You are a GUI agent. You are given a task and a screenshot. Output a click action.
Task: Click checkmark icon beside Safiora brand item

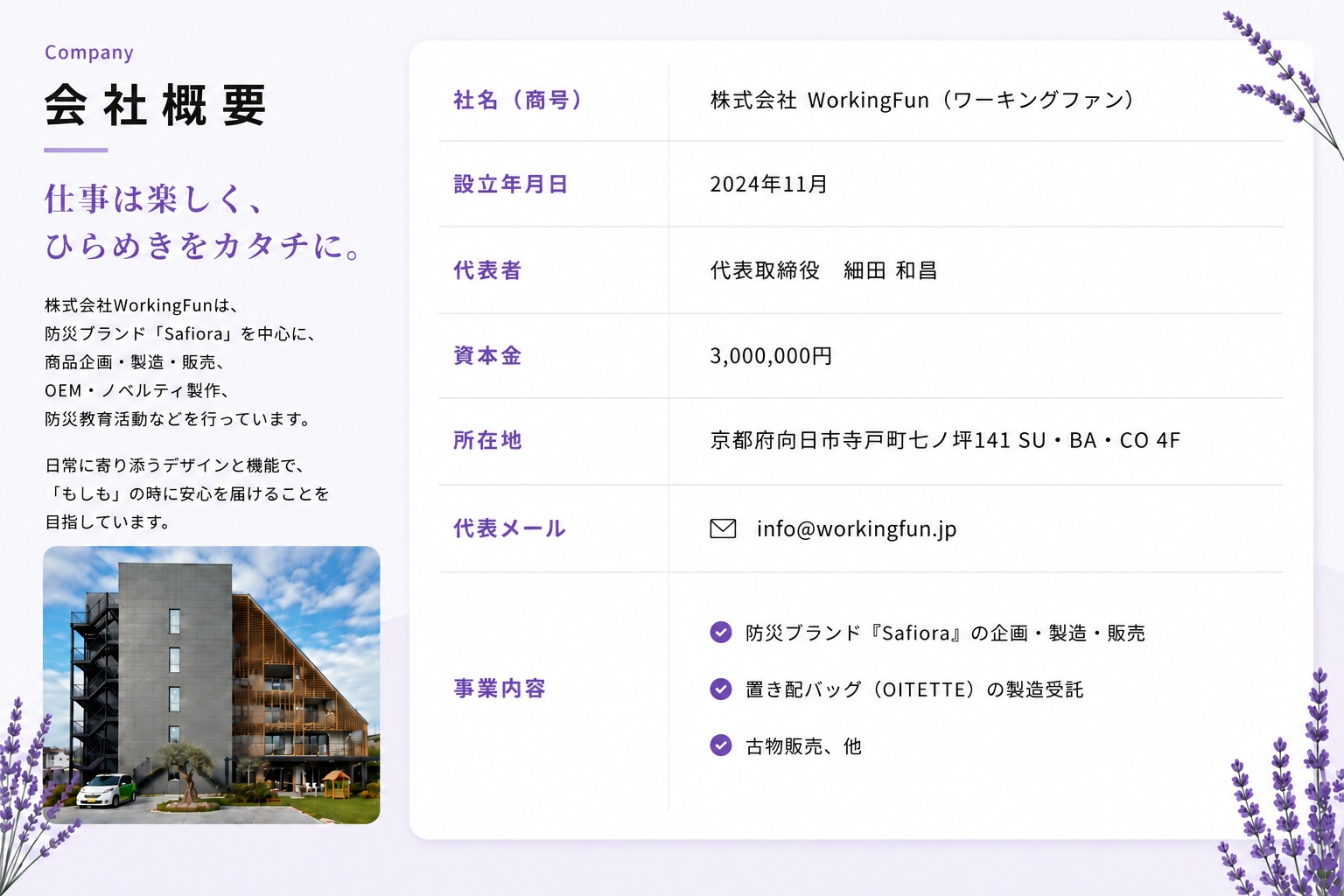721,632
